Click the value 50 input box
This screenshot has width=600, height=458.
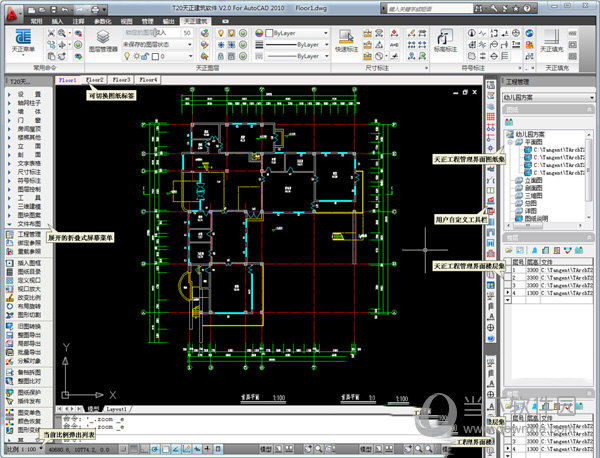click(x=186, y=33)
